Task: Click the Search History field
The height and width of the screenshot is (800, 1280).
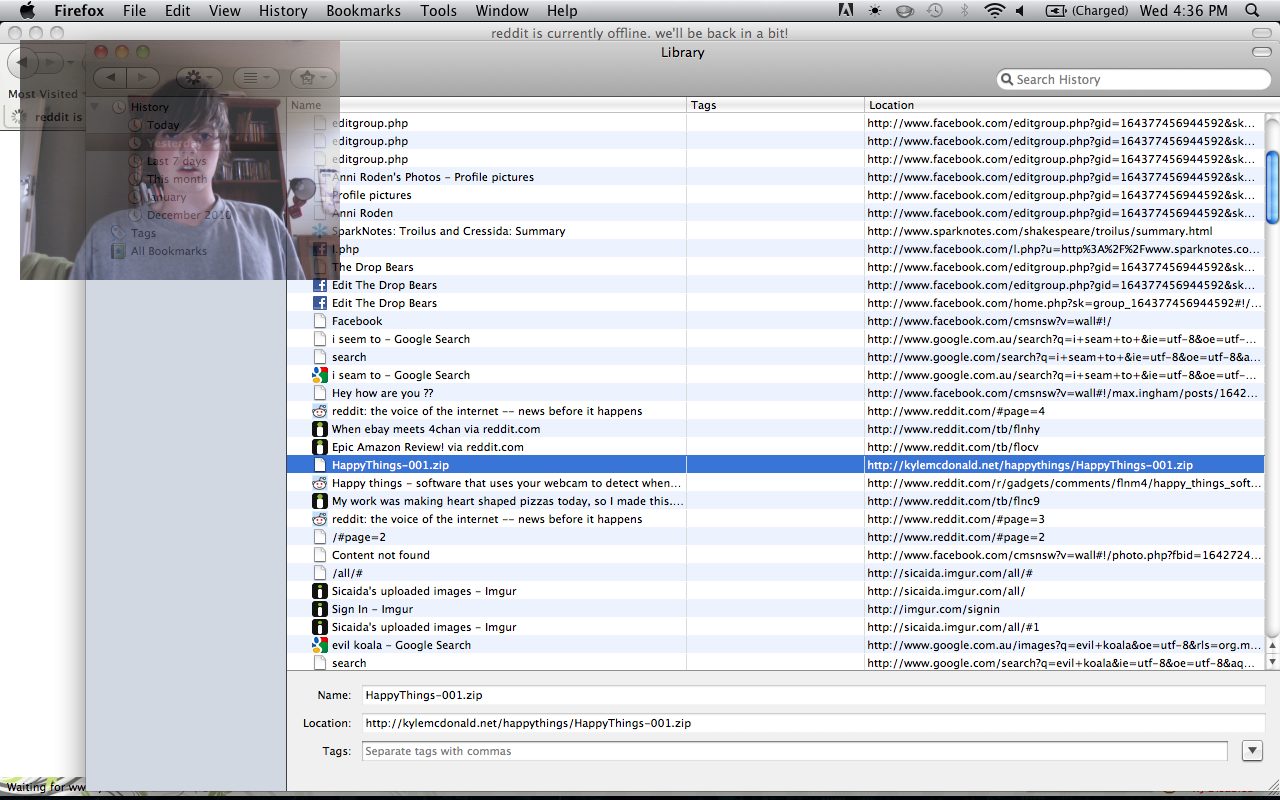Action: [x=1135, y=80]
